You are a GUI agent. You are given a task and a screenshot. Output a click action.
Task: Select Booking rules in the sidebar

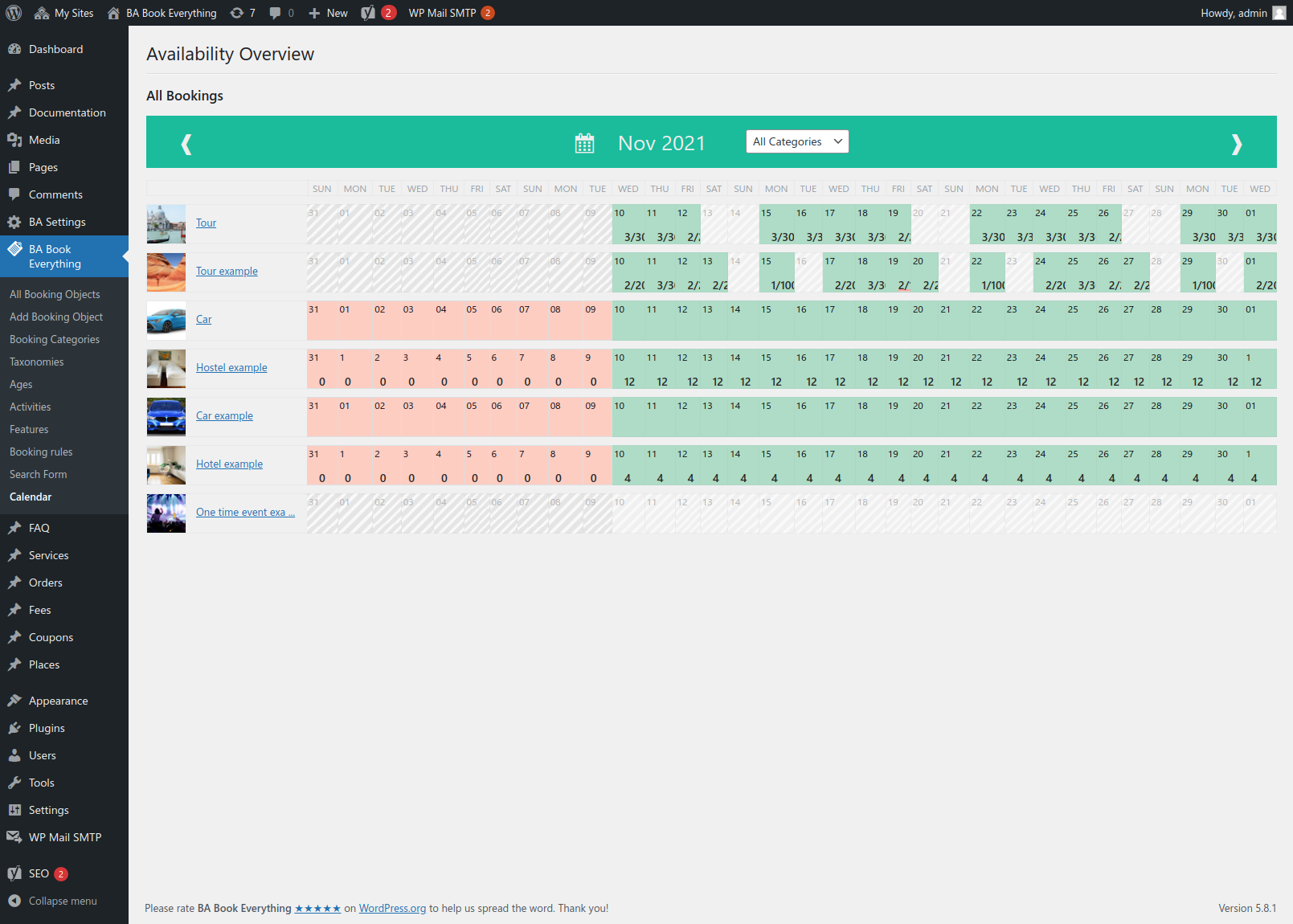coord(41,452)
